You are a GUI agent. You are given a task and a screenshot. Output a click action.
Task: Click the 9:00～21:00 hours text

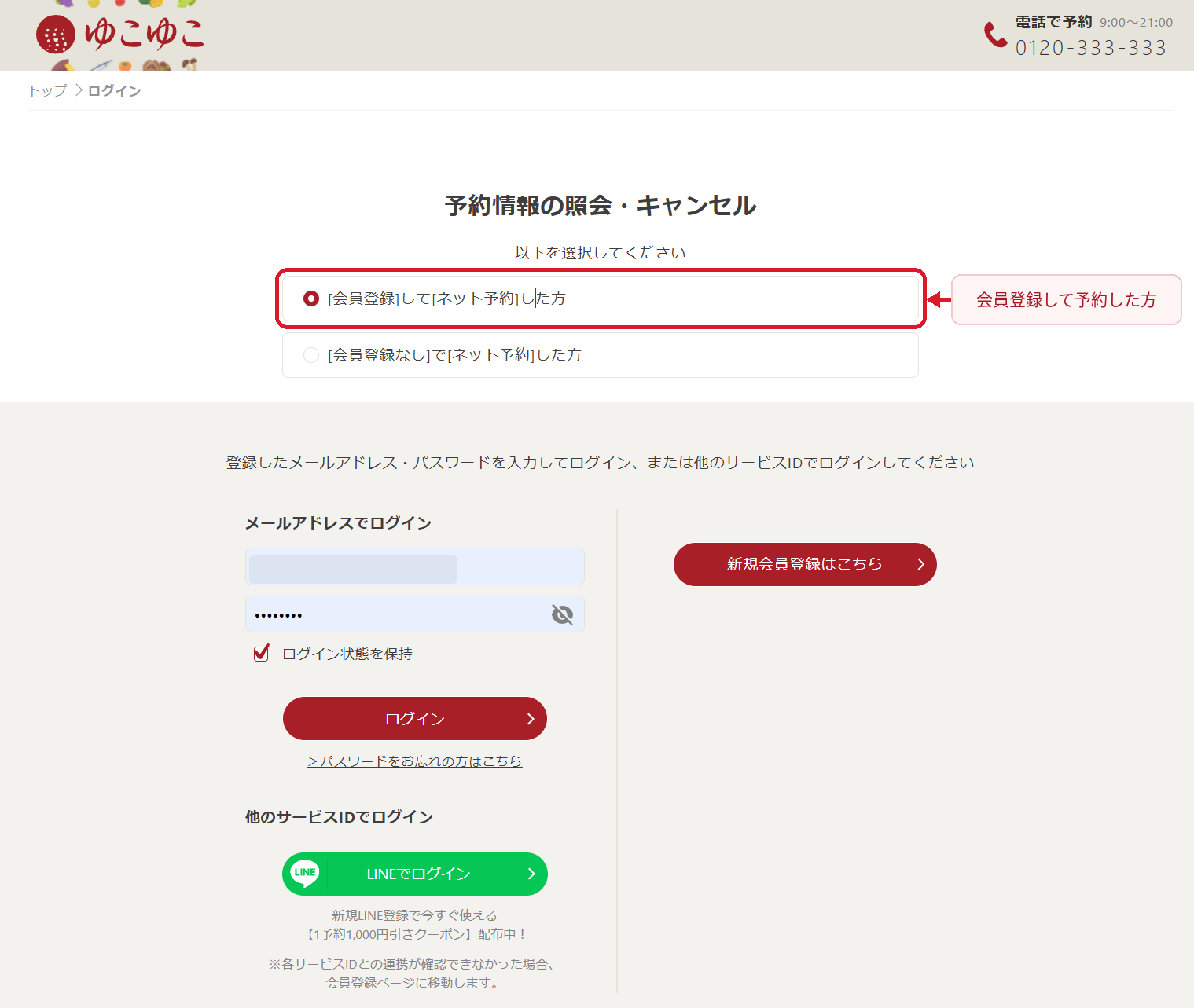click(x=1137, y=23)
